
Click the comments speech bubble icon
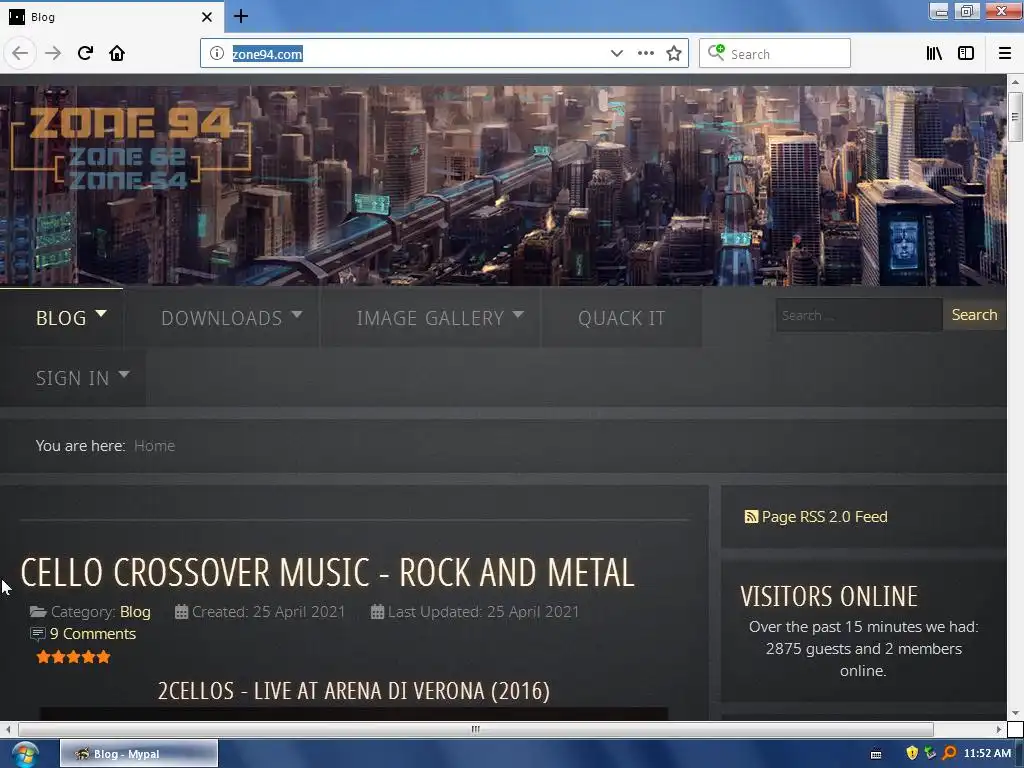pos(38,634)
